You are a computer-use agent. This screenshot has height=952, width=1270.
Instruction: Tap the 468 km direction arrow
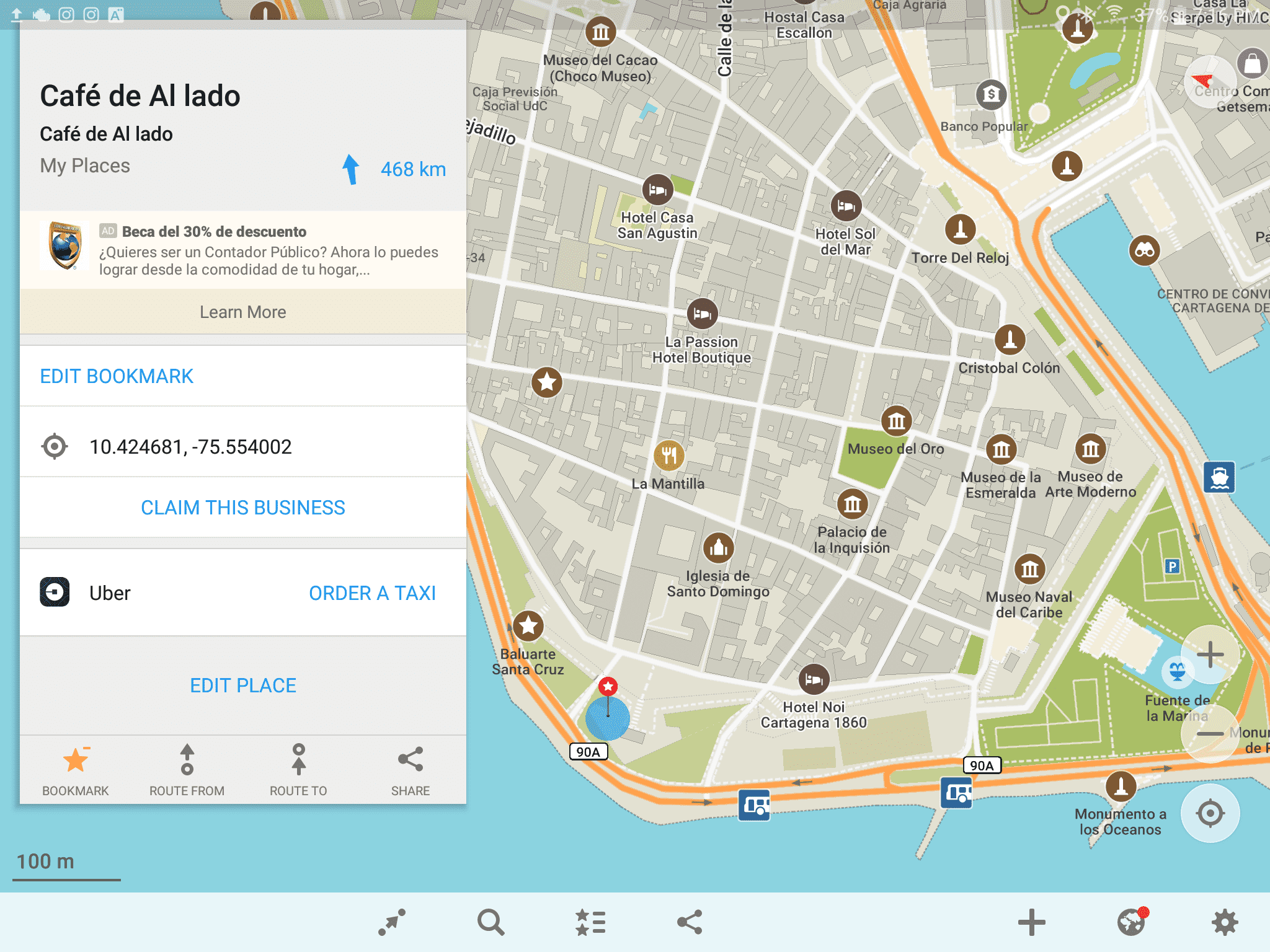[x=352, y=168]
